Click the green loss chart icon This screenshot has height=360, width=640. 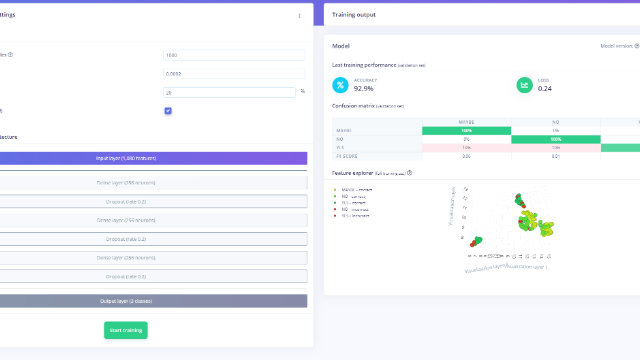click(524, 85)
